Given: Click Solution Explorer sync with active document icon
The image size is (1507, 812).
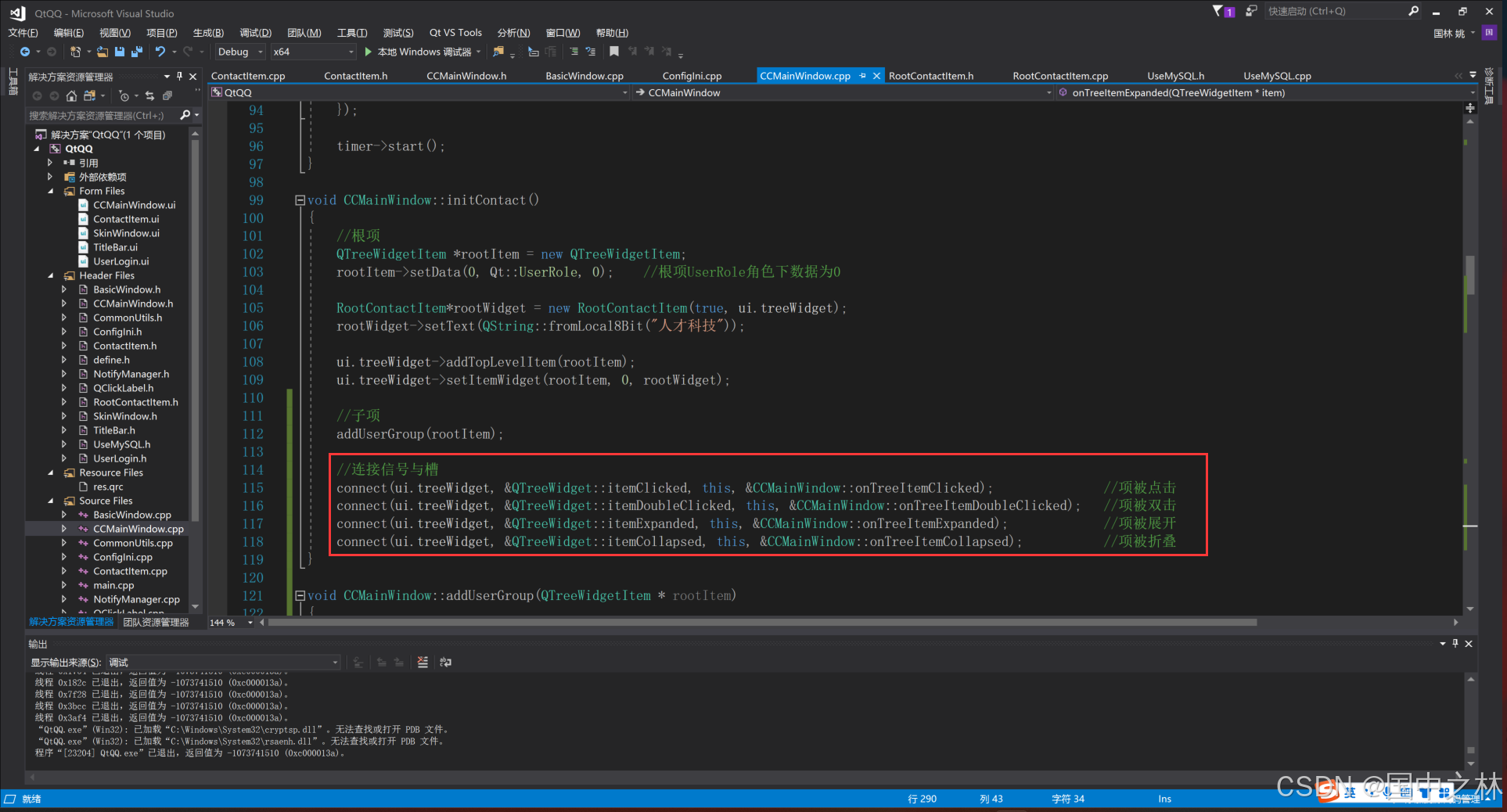Looking at the screenshot, I should 149,95.
